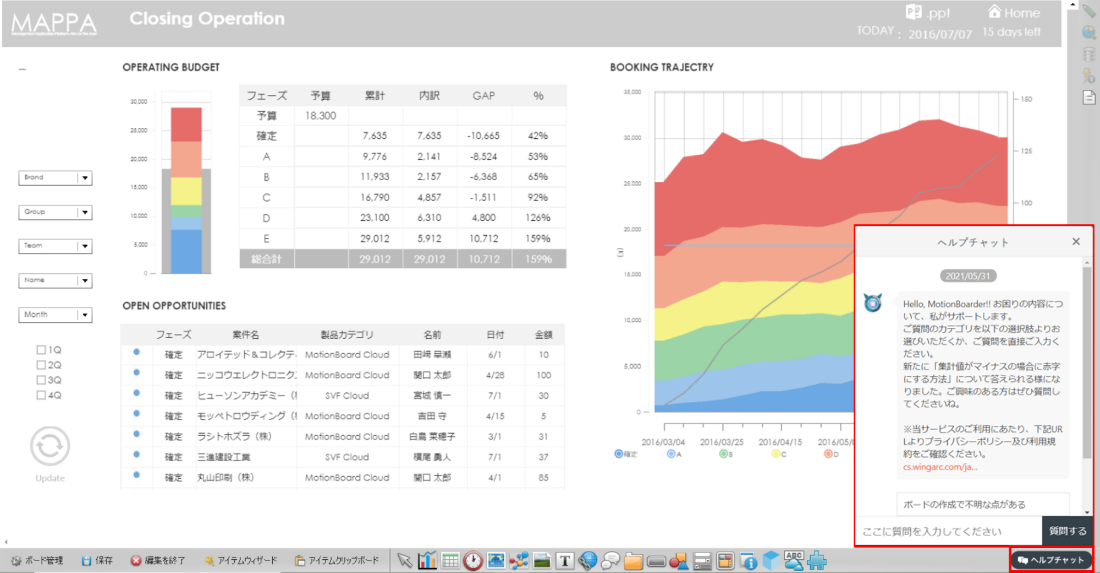
Task: Pick the globe link item icon
Action: (x=588, y=561)
